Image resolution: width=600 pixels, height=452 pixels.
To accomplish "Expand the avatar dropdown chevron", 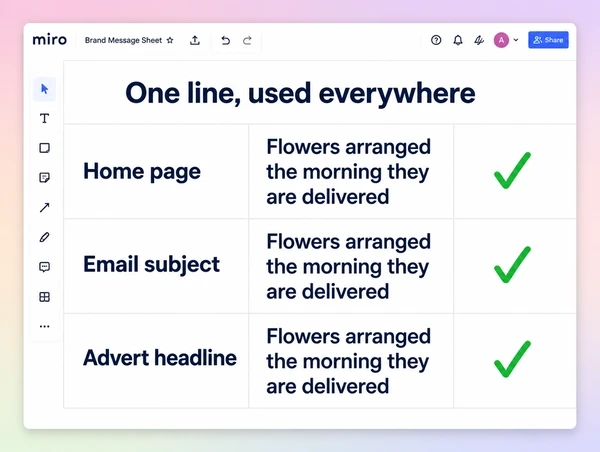I will click(x=516, y=40).
